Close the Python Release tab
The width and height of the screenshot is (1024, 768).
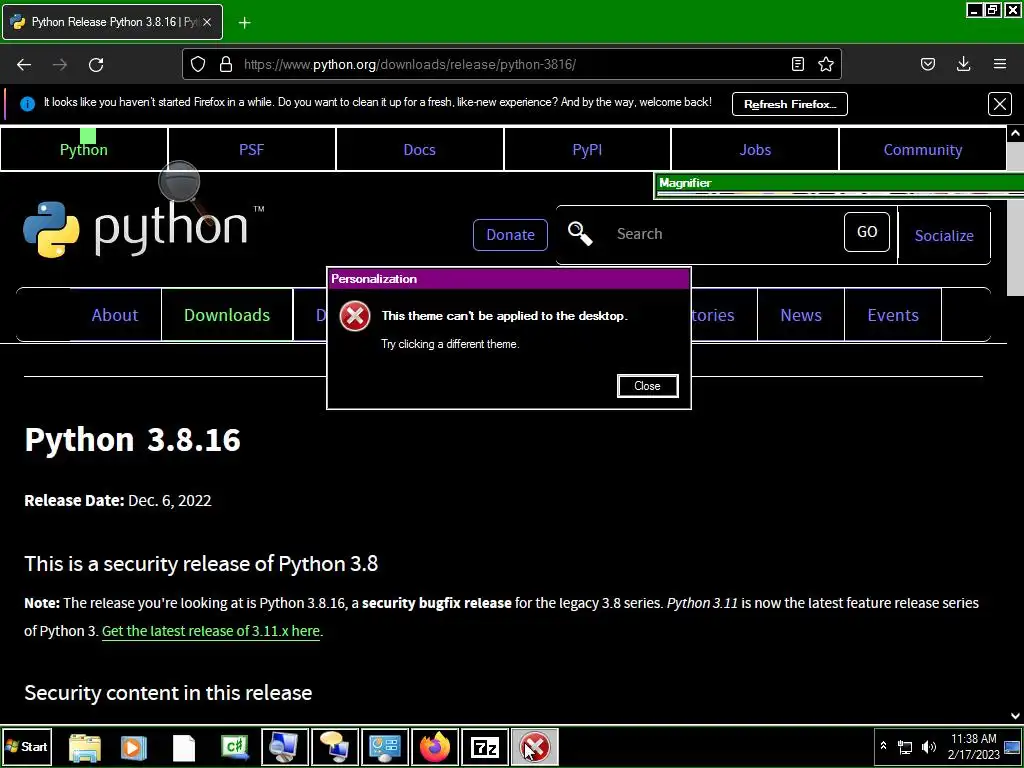207,22
